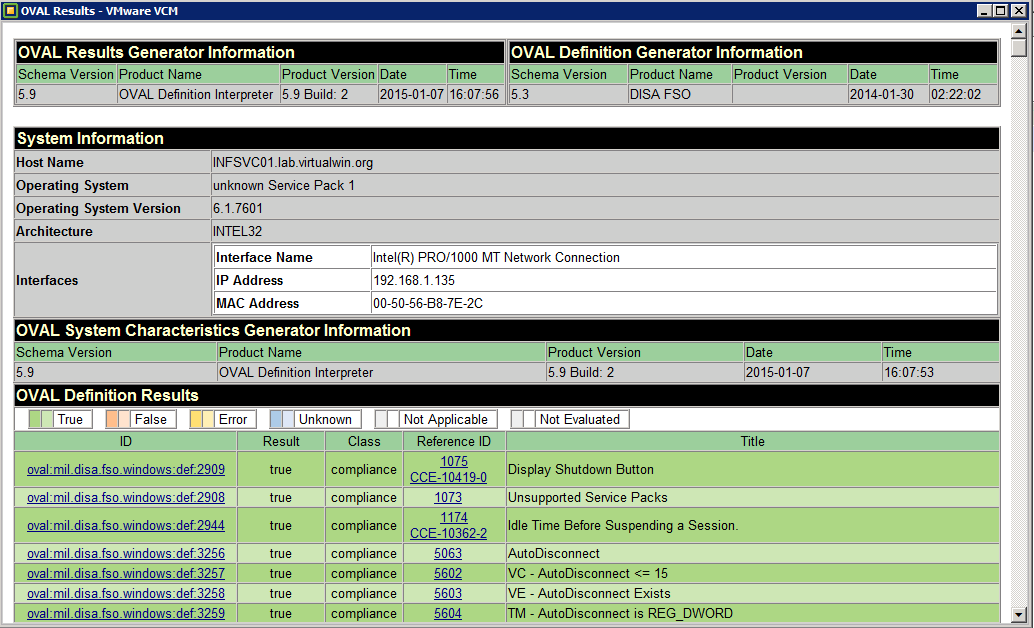Follow reference link 5603

[x=448, y=594]
